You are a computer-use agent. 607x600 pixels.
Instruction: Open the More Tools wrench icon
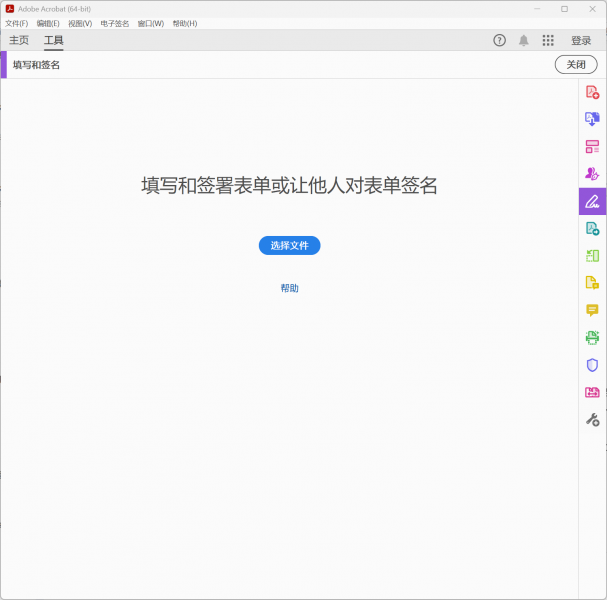coord(592,420)
